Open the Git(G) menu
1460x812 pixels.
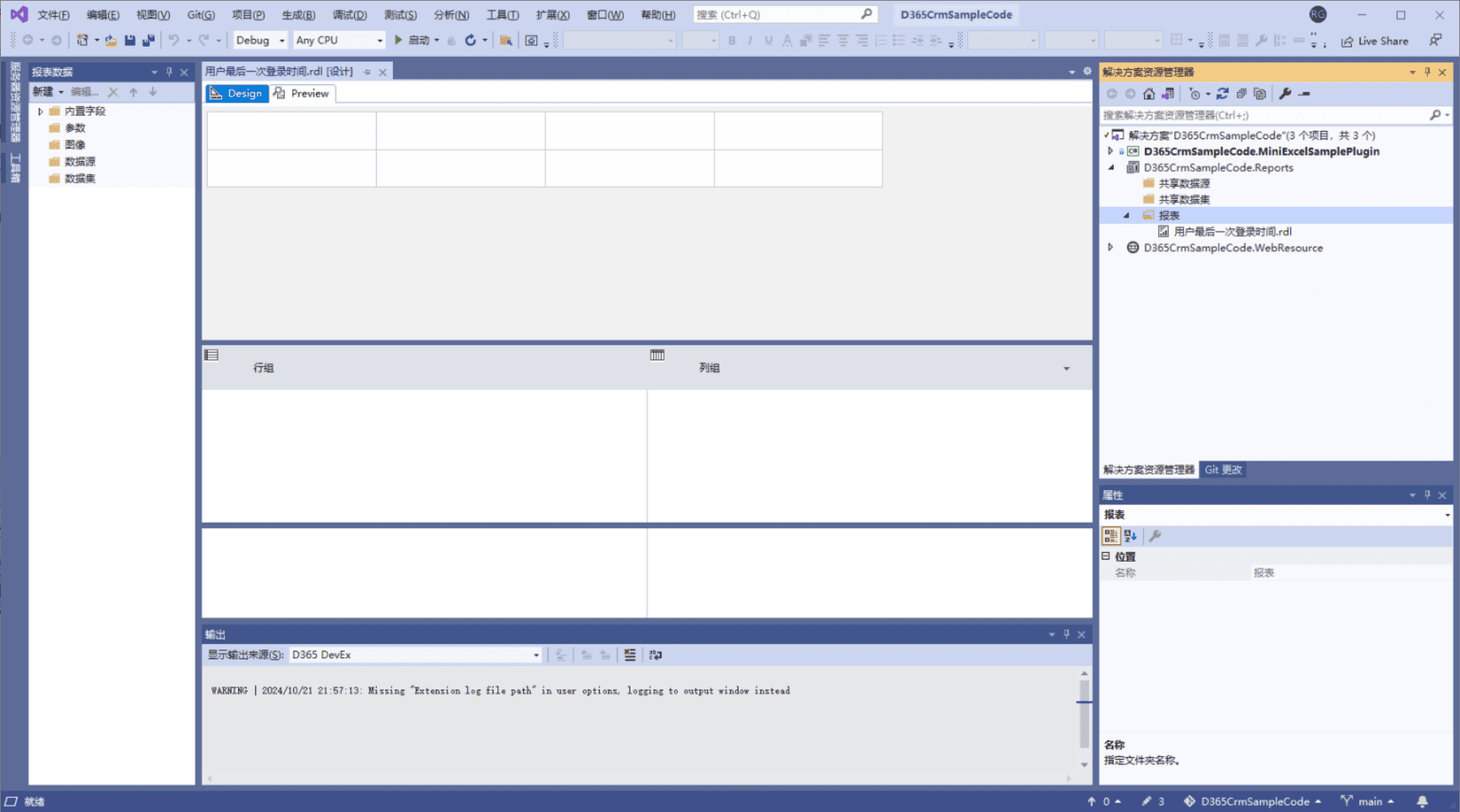click(x=201, y=15)
